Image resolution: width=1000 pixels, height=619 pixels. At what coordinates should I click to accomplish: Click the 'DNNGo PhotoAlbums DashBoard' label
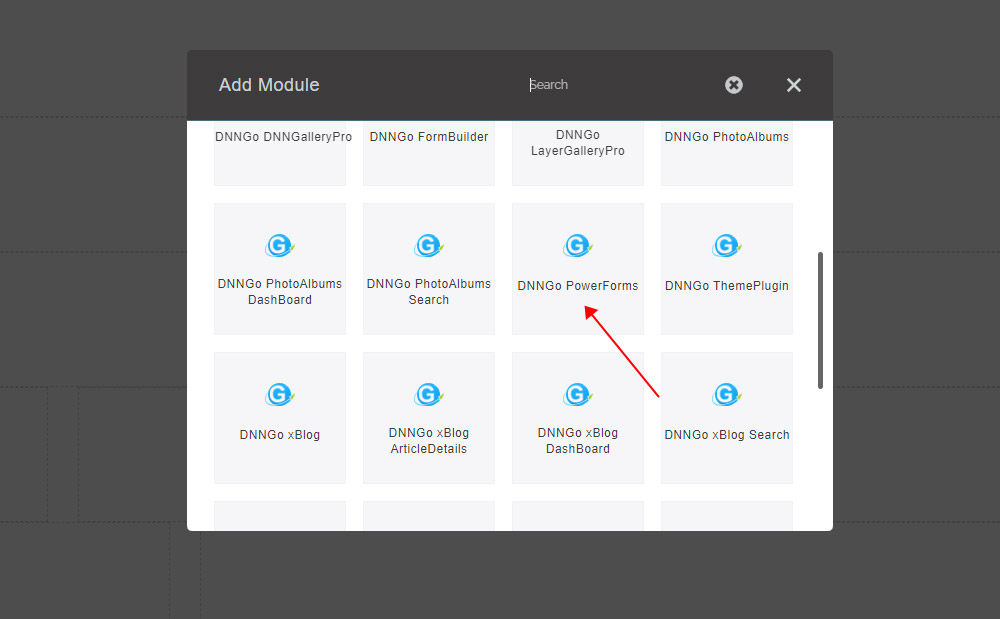[280, 292]
